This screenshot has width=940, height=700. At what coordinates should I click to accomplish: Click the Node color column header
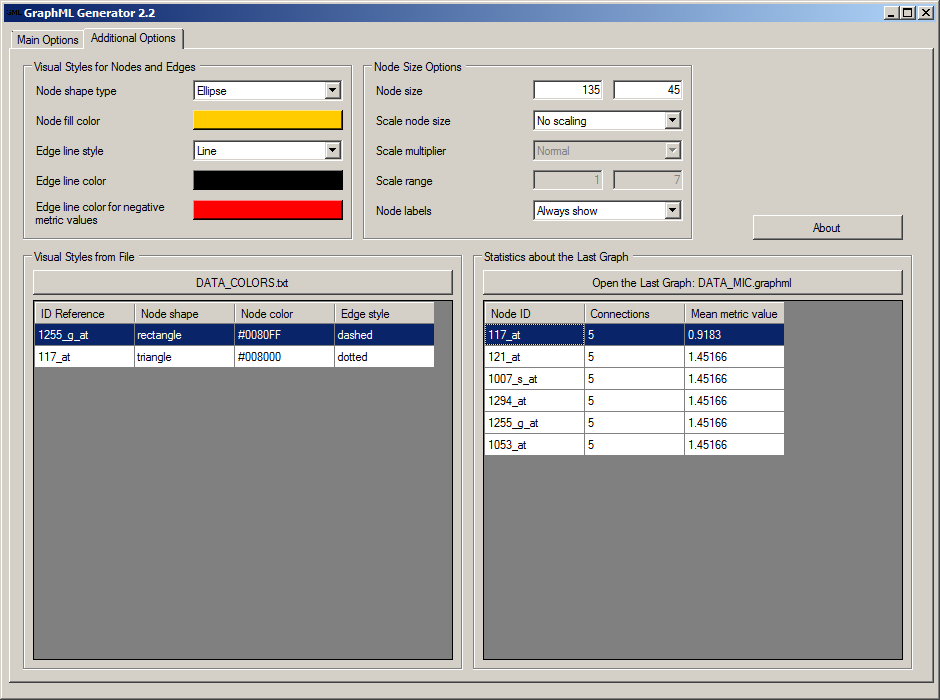(285, 313)
